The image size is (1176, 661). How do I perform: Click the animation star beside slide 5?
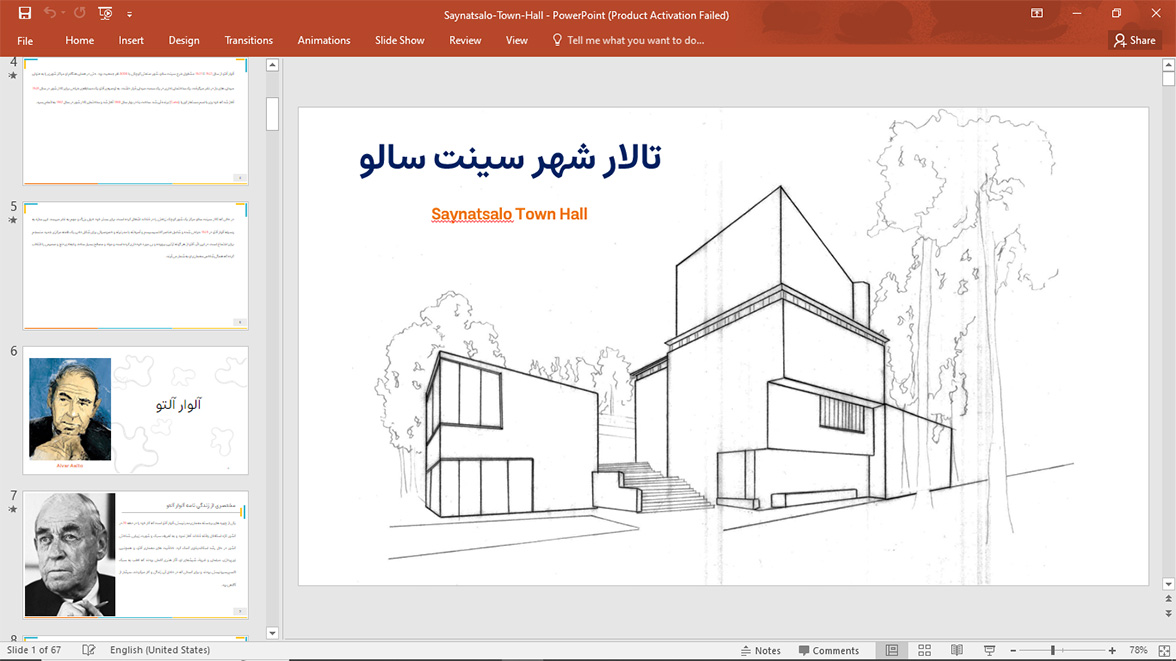[x=13, y=220]
